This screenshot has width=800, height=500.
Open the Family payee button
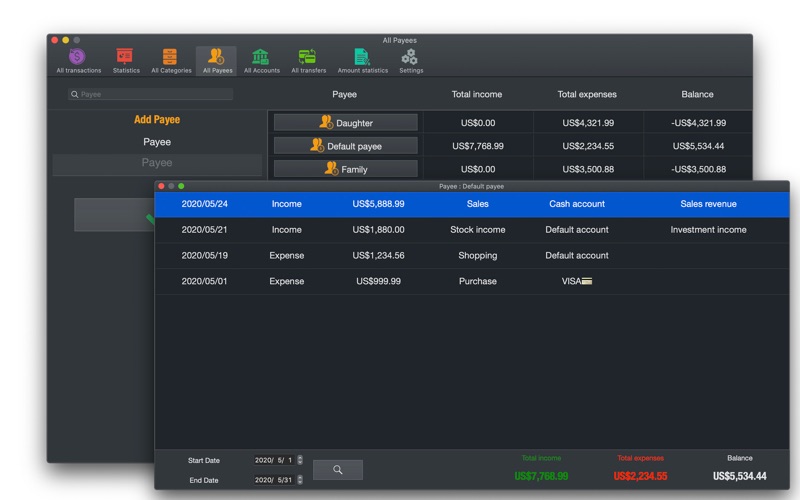pyautogui.click(x=345, y=169)
